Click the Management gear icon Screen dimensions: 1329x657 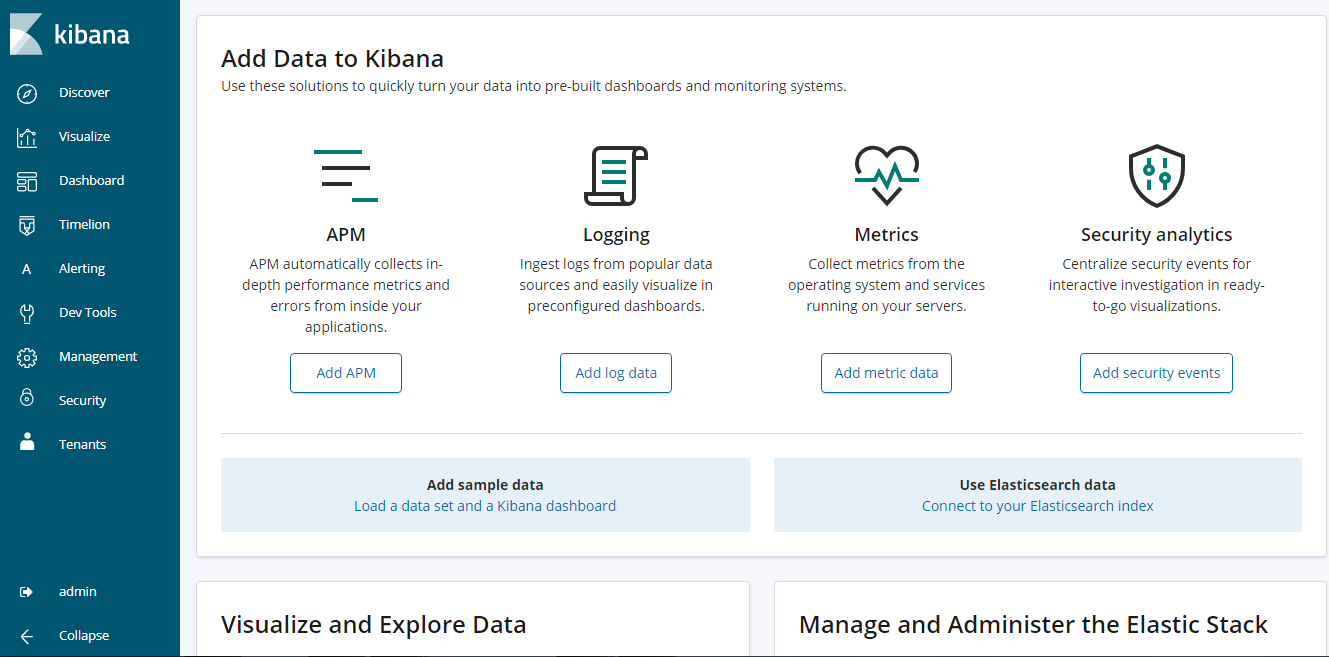pyautogui.click(x=27, y=357)
